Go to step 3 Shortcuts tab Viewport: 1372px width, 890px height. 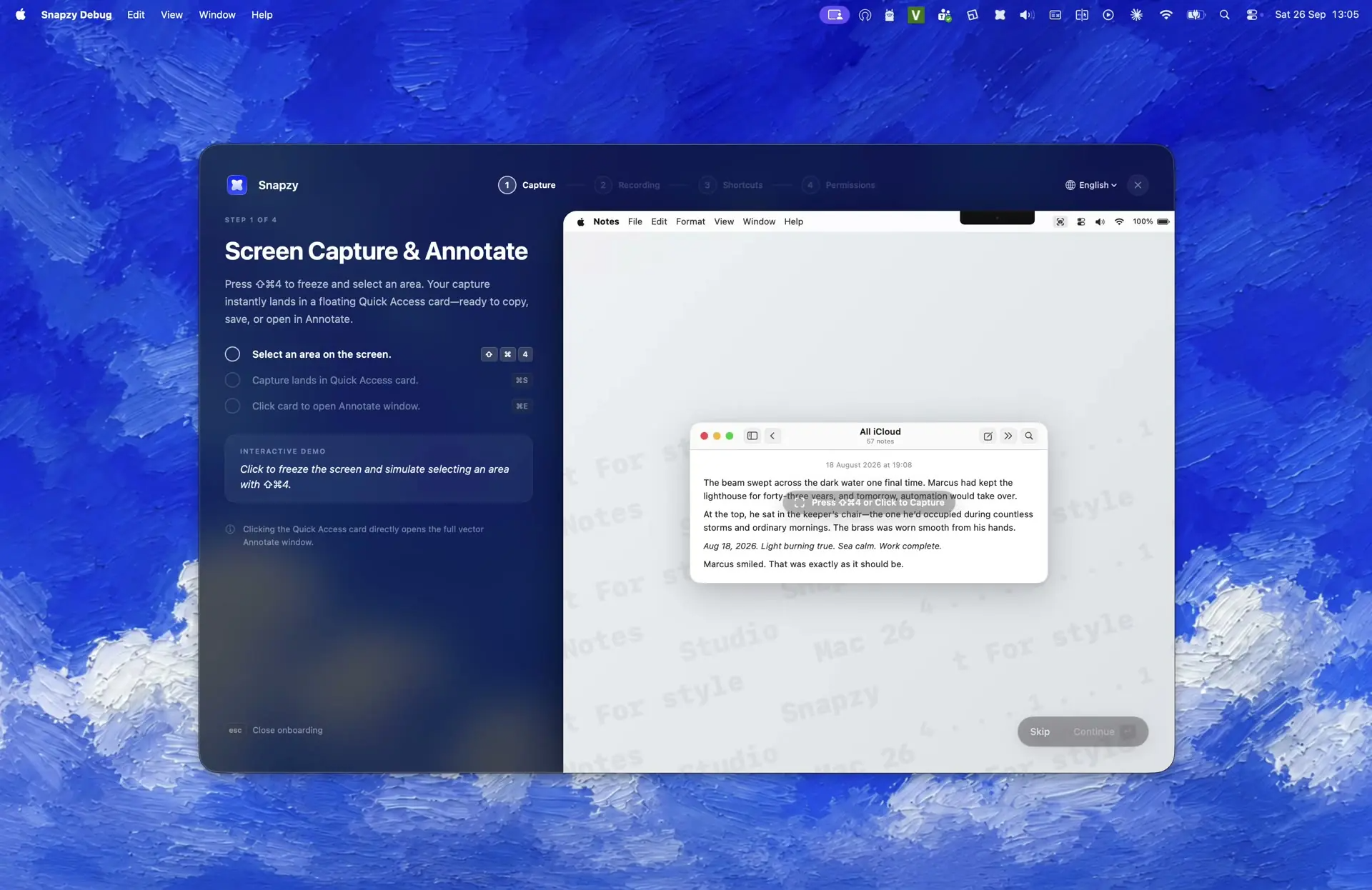(x=730, y=185)
